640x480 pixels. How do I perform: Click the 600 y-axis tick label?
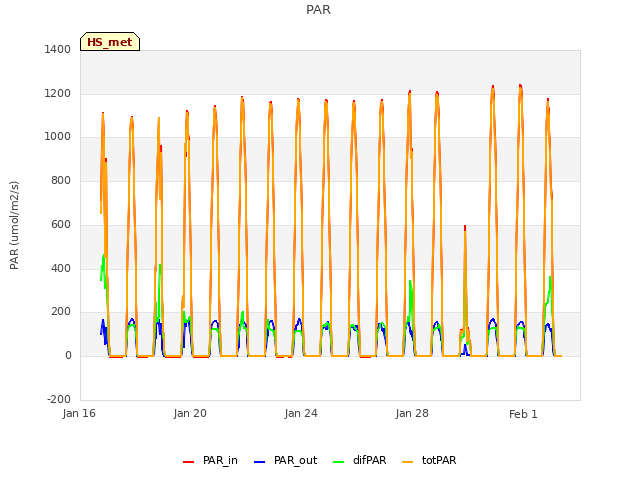pos(61,224)
